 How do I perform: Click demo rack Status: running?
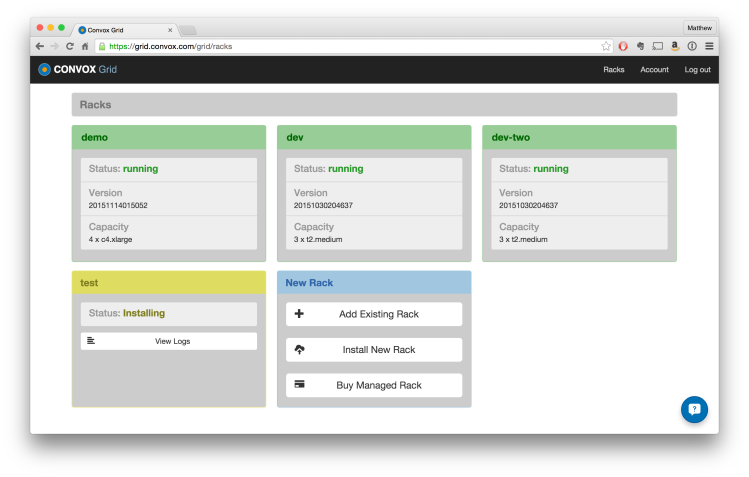pos(123,169)
